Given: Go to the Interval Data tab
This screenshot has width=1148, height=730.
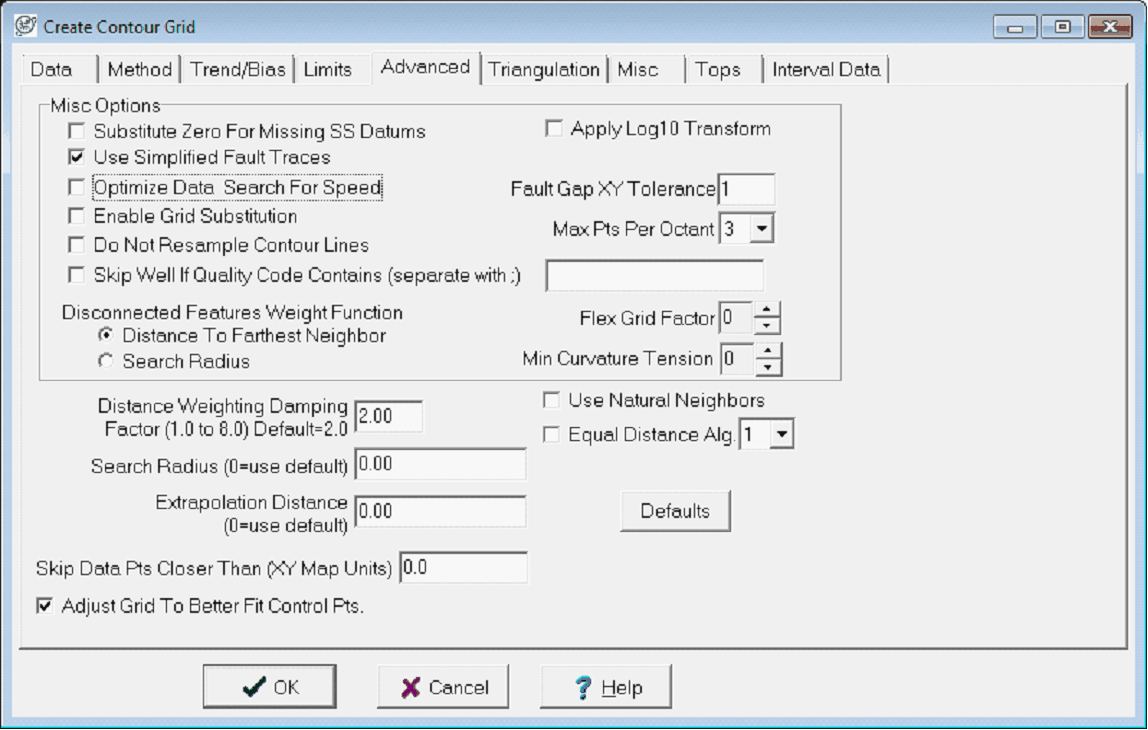Looking at the screenshot, I should [x=826, y=70].
